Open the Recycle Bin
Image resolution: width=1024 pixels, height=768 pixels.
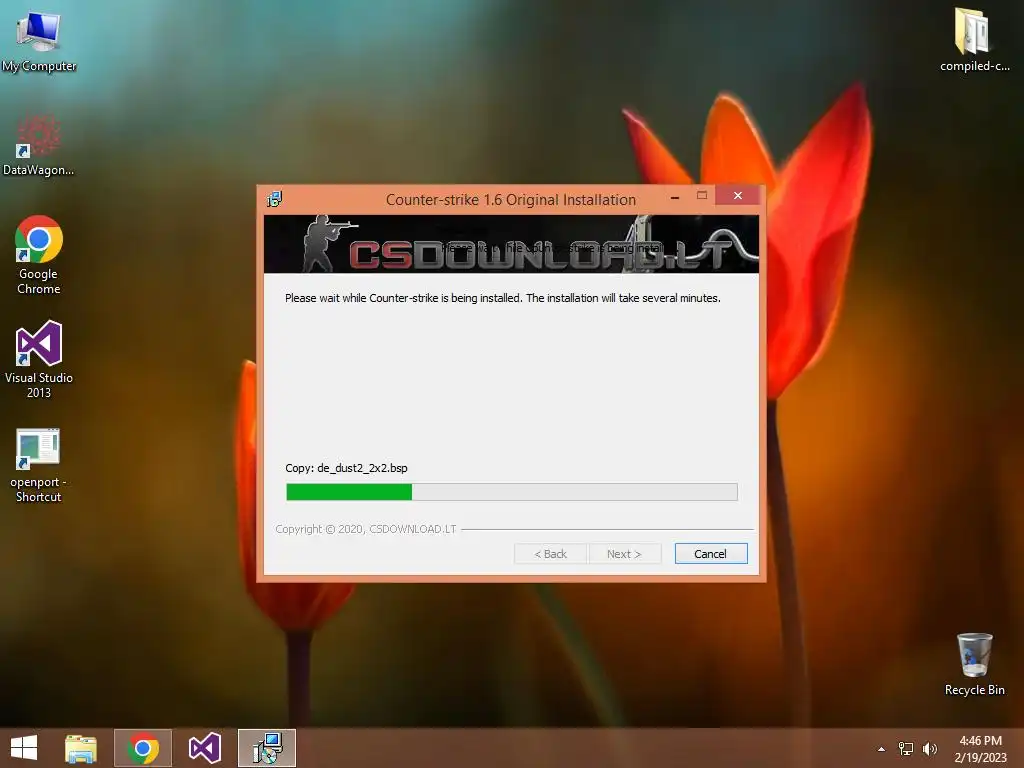coord(974,664)
